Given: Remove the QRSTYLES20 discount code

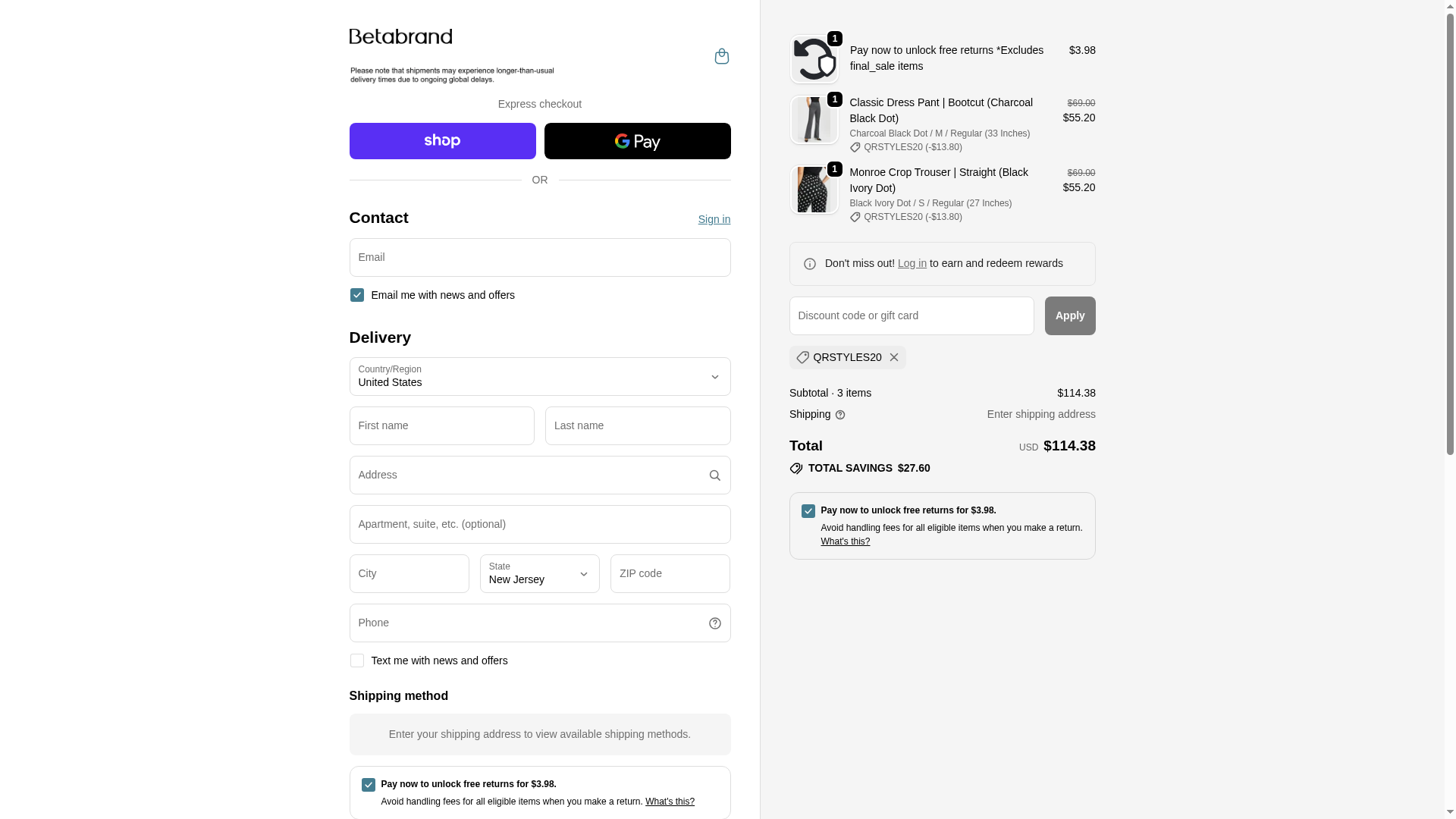Looking at the screenshot, I should (894, 357).
